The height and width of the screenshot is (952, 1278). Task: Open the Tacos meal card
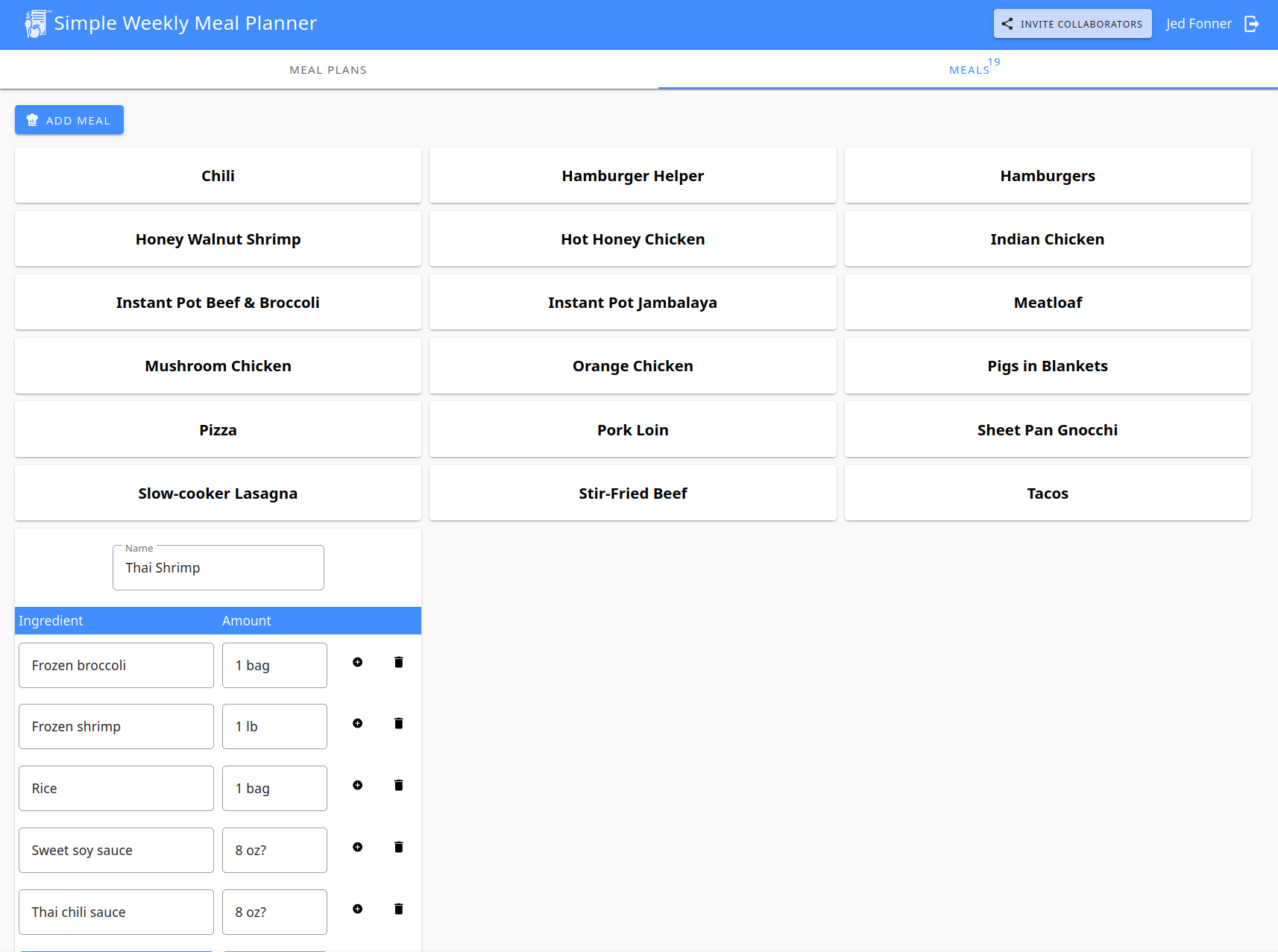pyautogui.click(x=1047, y=493)
